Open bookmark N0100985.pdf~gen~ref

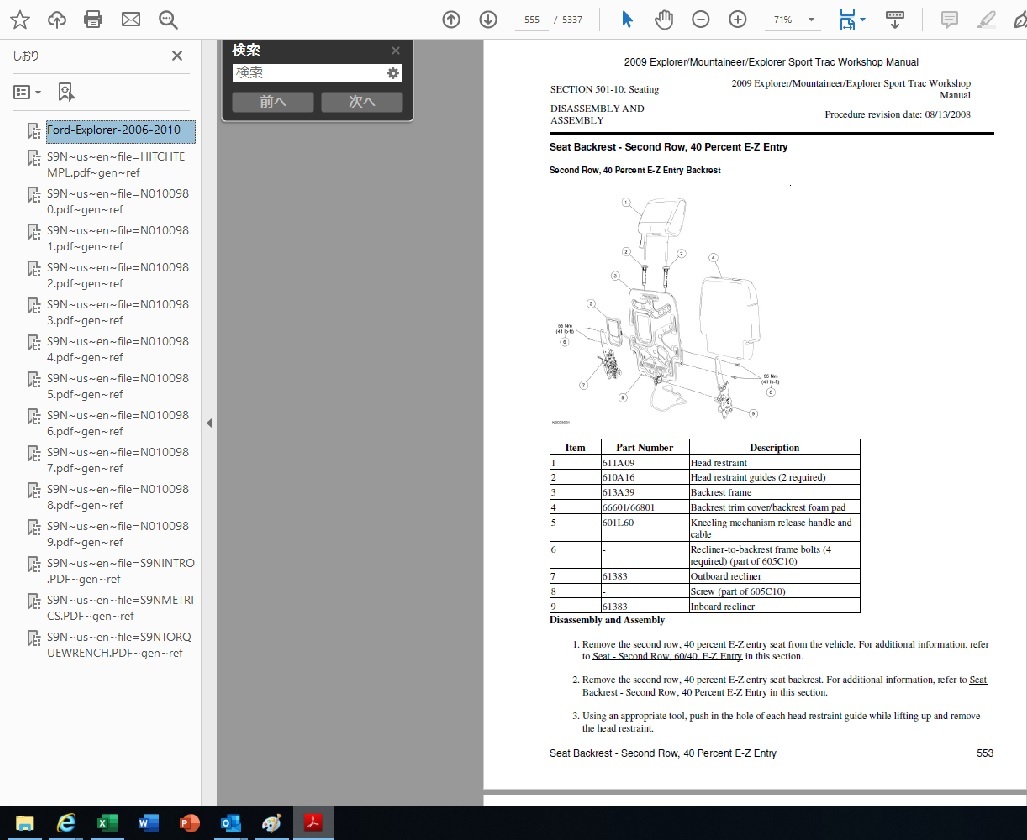coord(117,386)
